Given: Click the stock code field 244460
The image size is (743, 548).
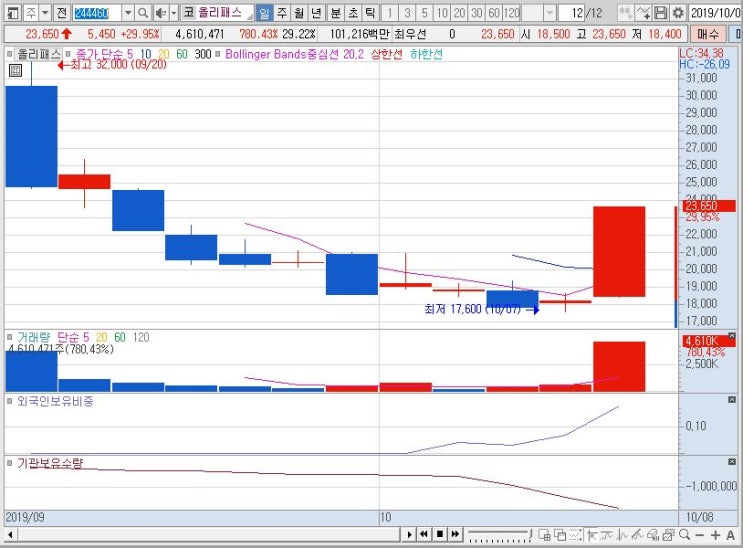Looking at the screenshot, I should [97, 13].
